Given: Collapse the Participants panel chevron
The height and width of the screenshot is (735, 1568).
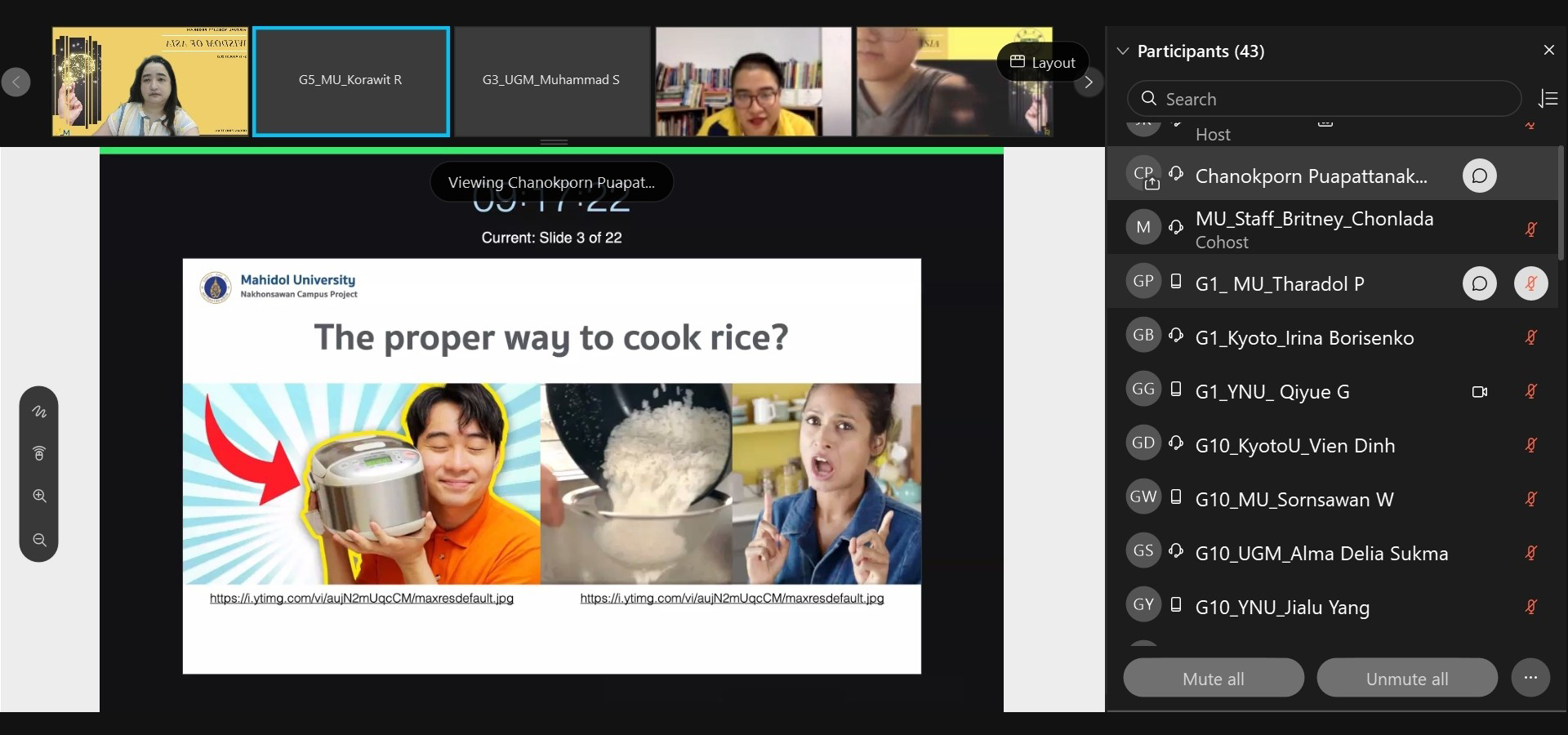Looking at the screenshot, I should [x=1123, y=51].
